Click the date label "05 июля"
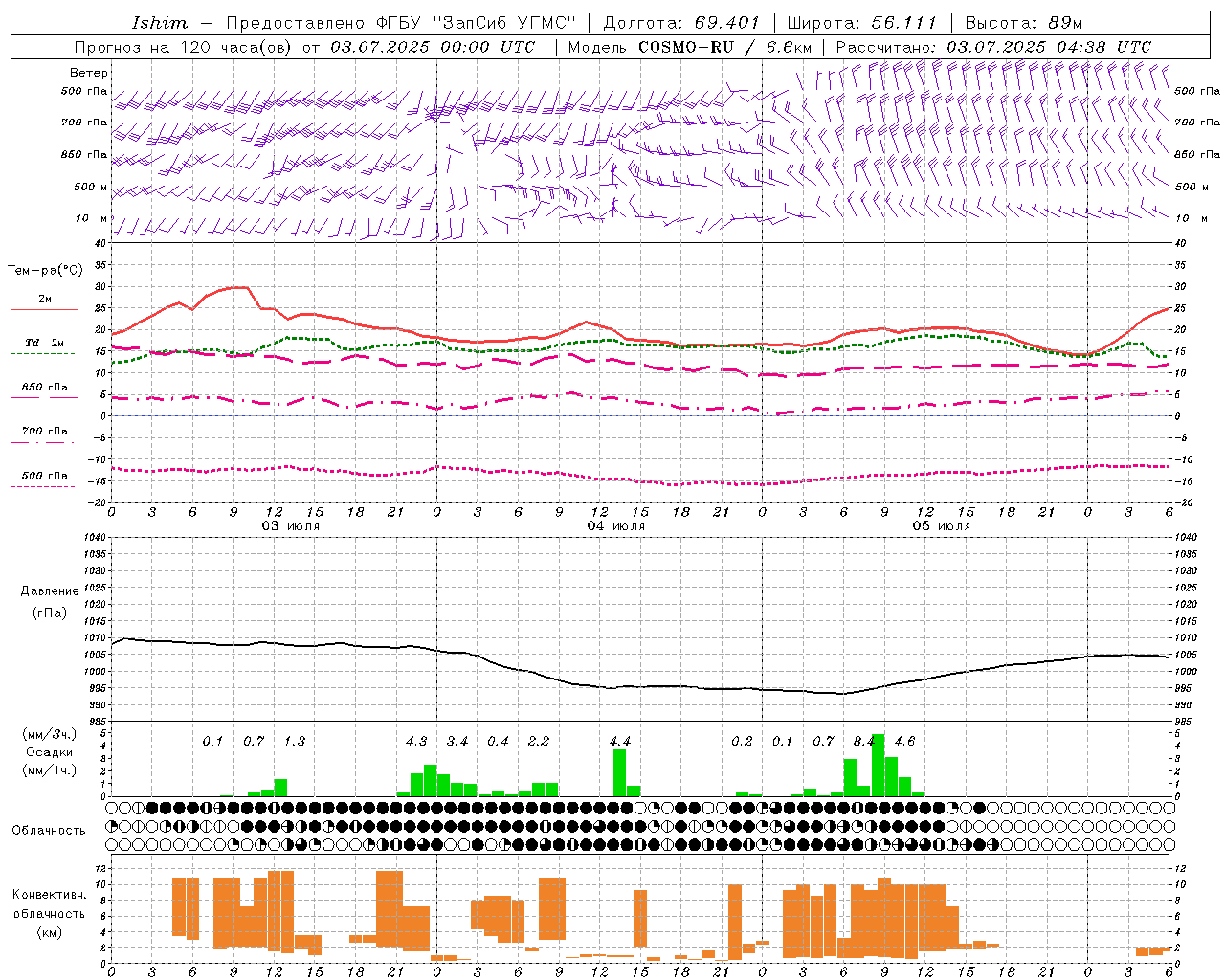The height and width of the screenshot is (980, 1225). 942,526
